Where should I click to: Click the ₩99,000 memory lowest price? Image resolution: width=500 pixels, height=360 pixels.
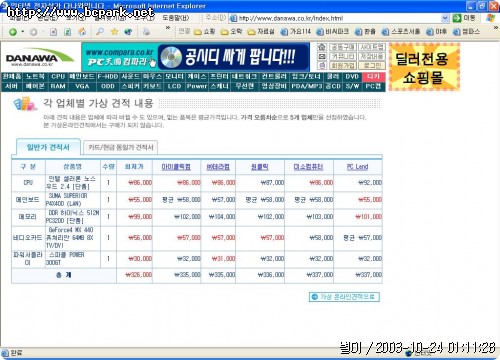pyautogui.click(x=140, y=217)
